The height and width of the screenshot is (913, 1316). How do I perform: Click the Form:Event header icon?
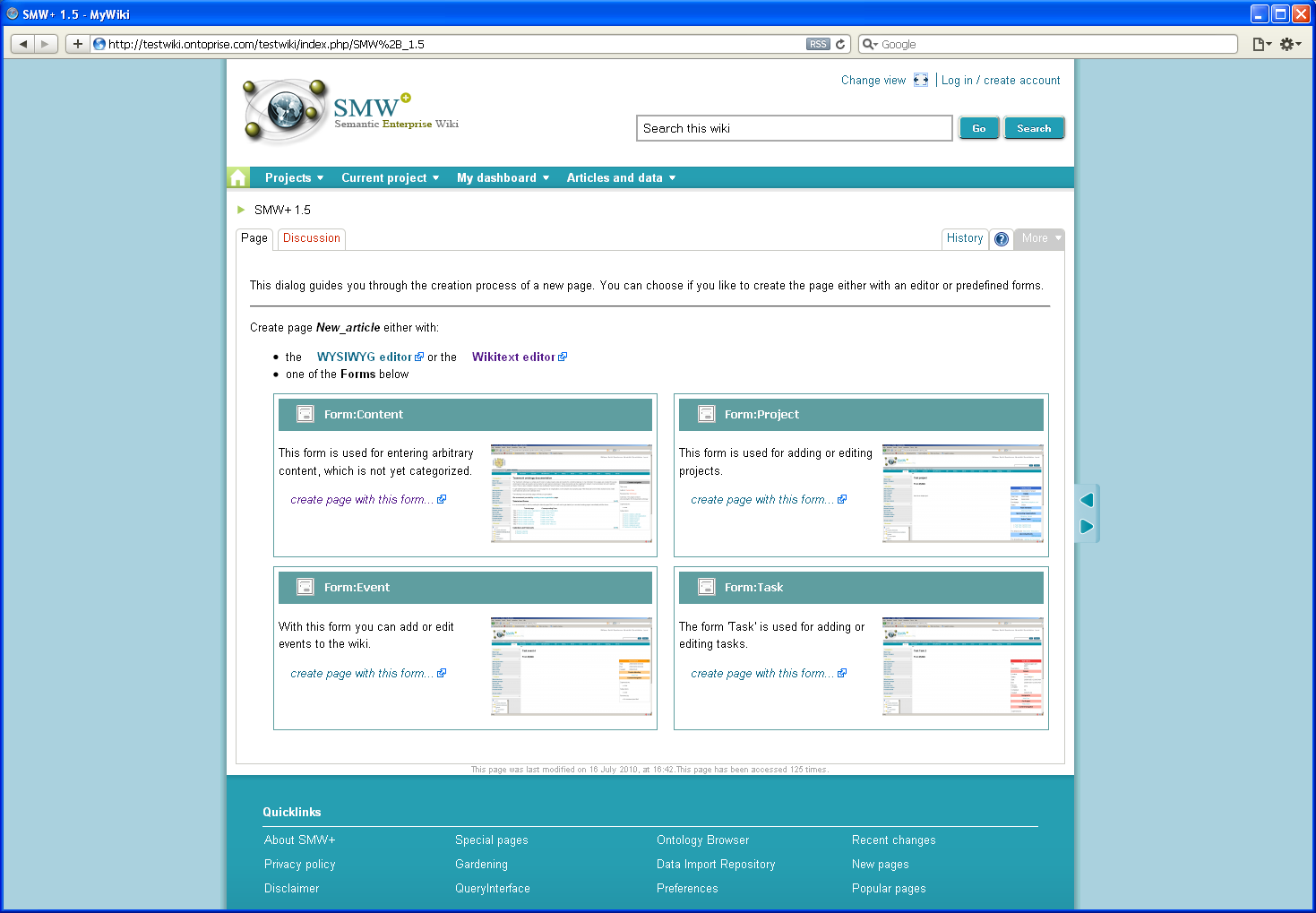pyautogui.click(x=305, y=587)
